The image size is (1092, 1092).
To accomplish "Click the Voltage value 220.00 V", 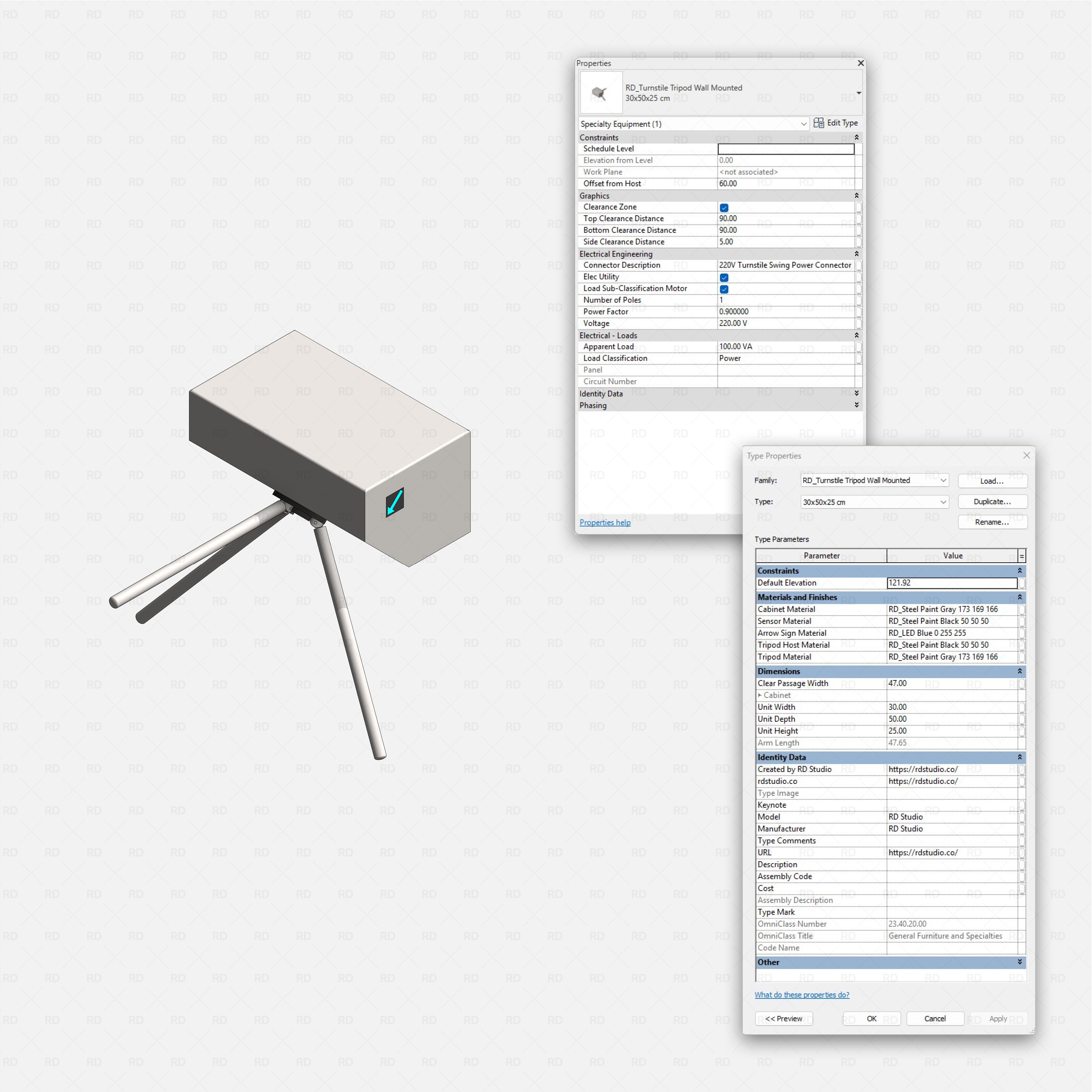I will tap(786, 323).
